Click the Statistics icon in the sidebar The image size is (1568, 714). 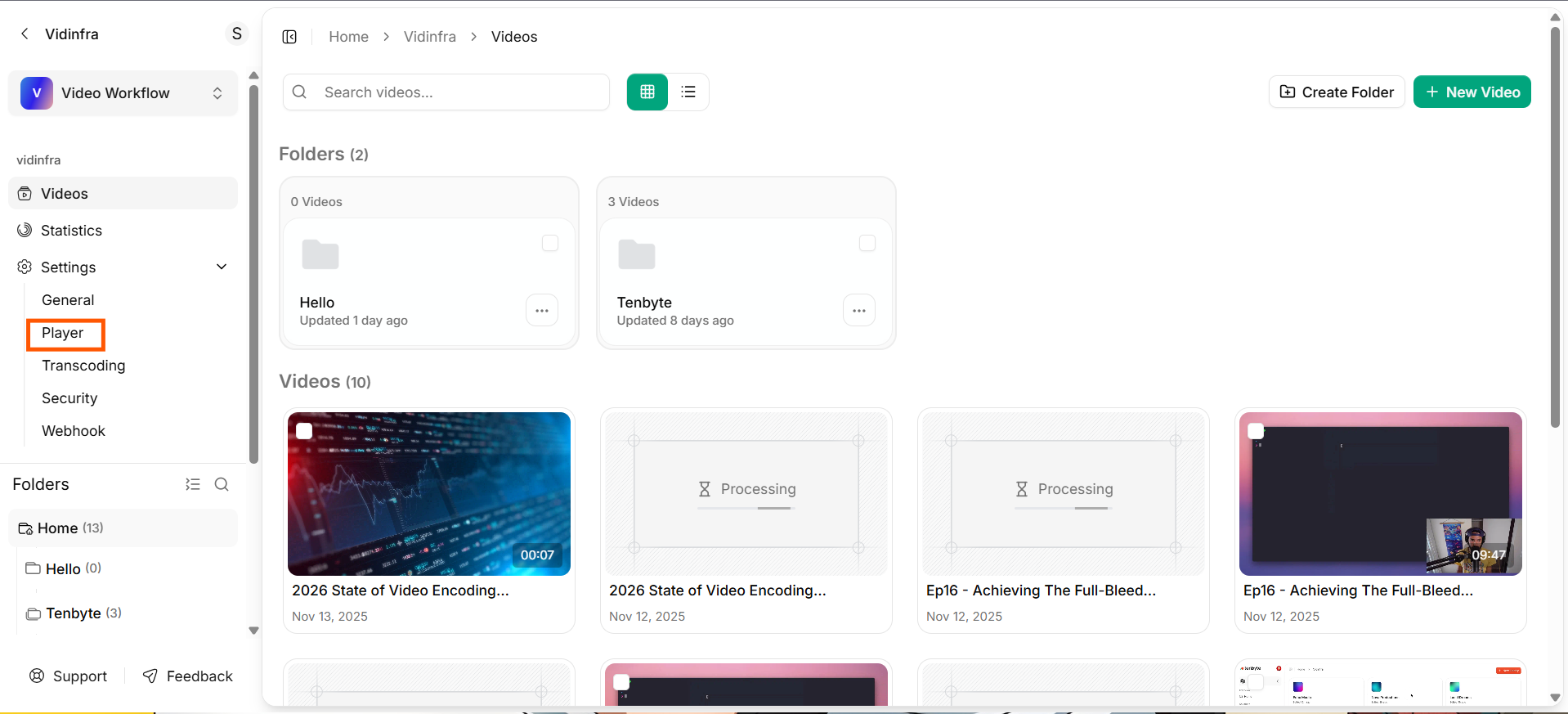(25, 230)
